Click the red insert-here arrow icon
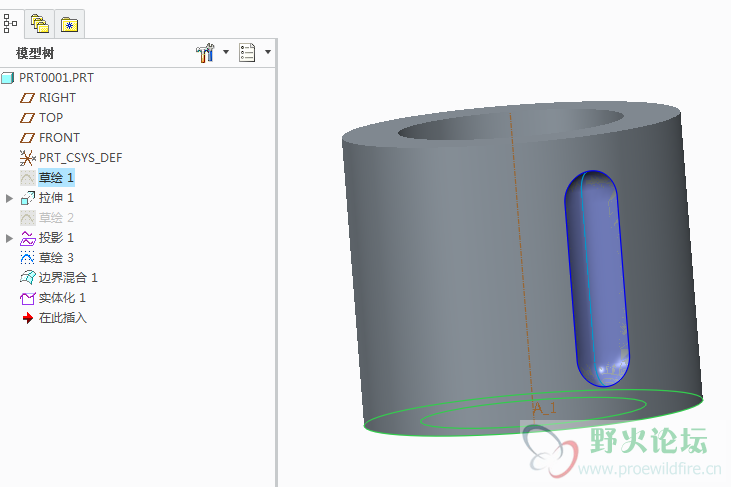Image resolution: width=731 pixels, height=487 pixels. click(28, 318)
